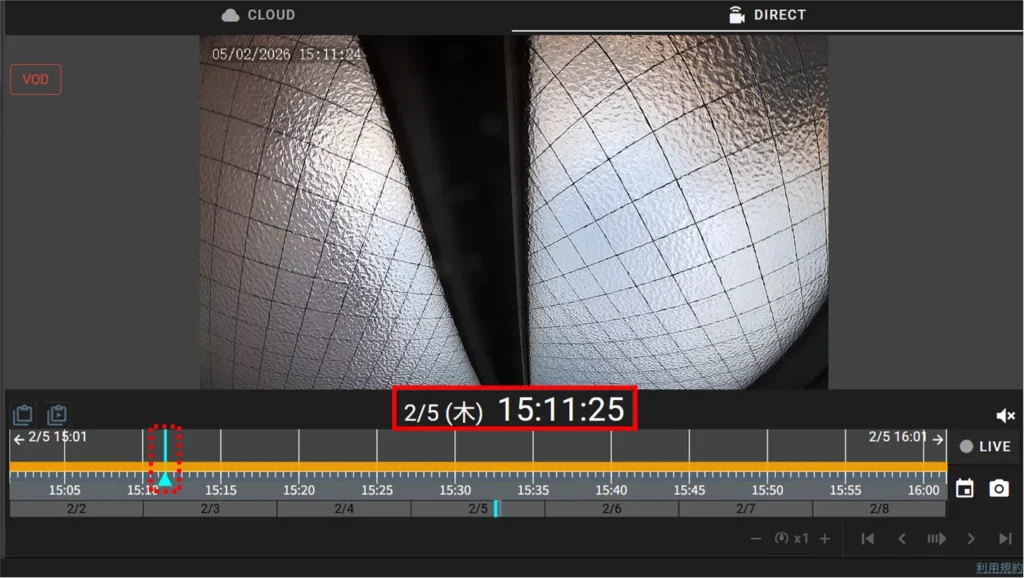Switch to LIVE view

(x=984, y=447)
